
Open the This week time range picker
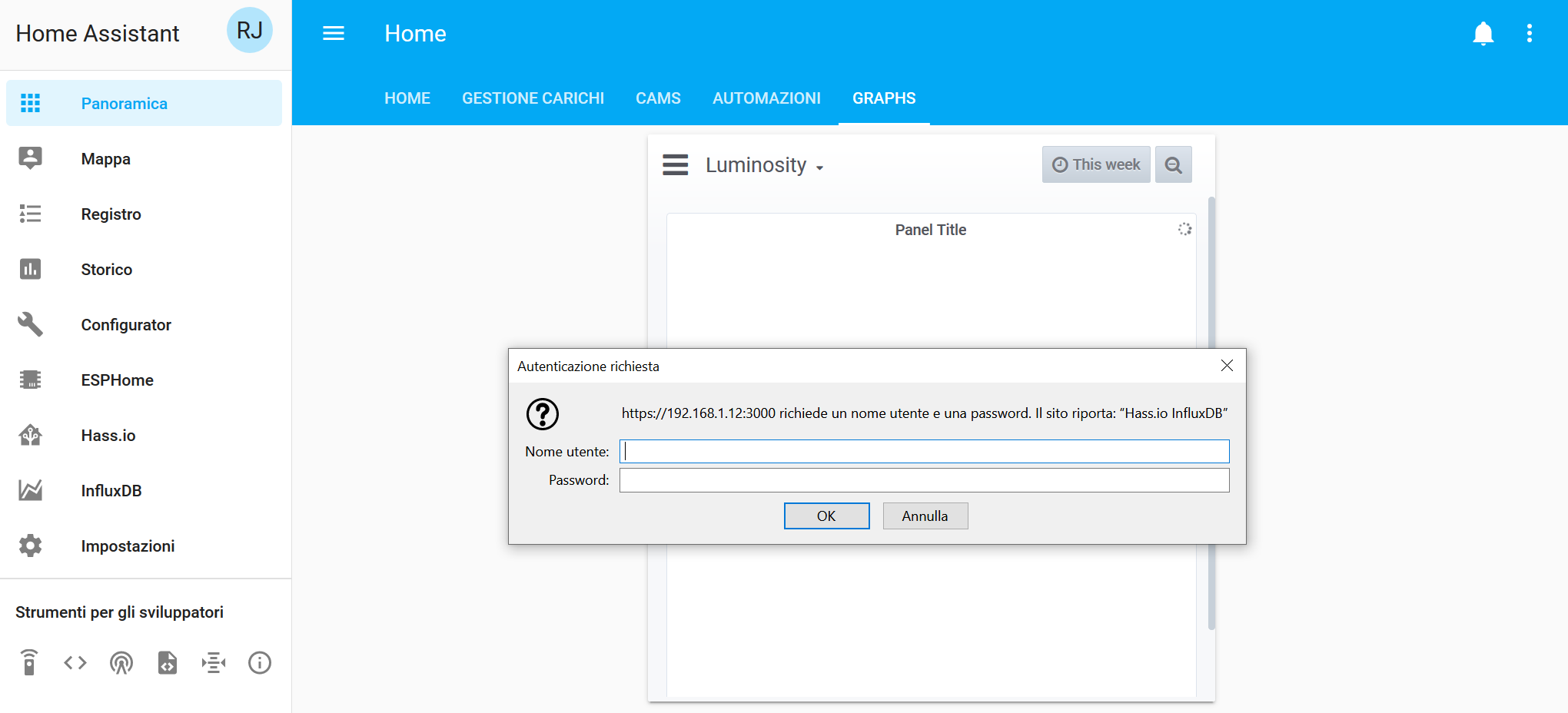1095,164
